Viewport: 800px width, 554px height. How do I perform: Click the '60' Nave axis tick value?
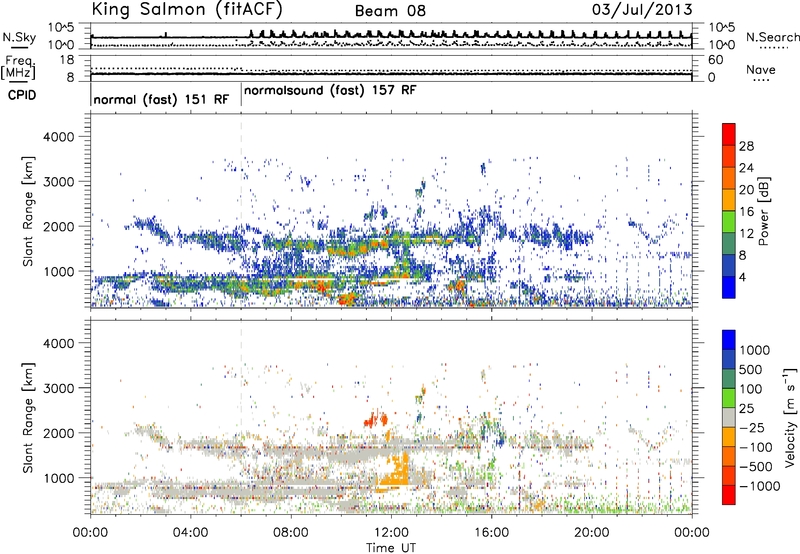(x=715, y=60)
